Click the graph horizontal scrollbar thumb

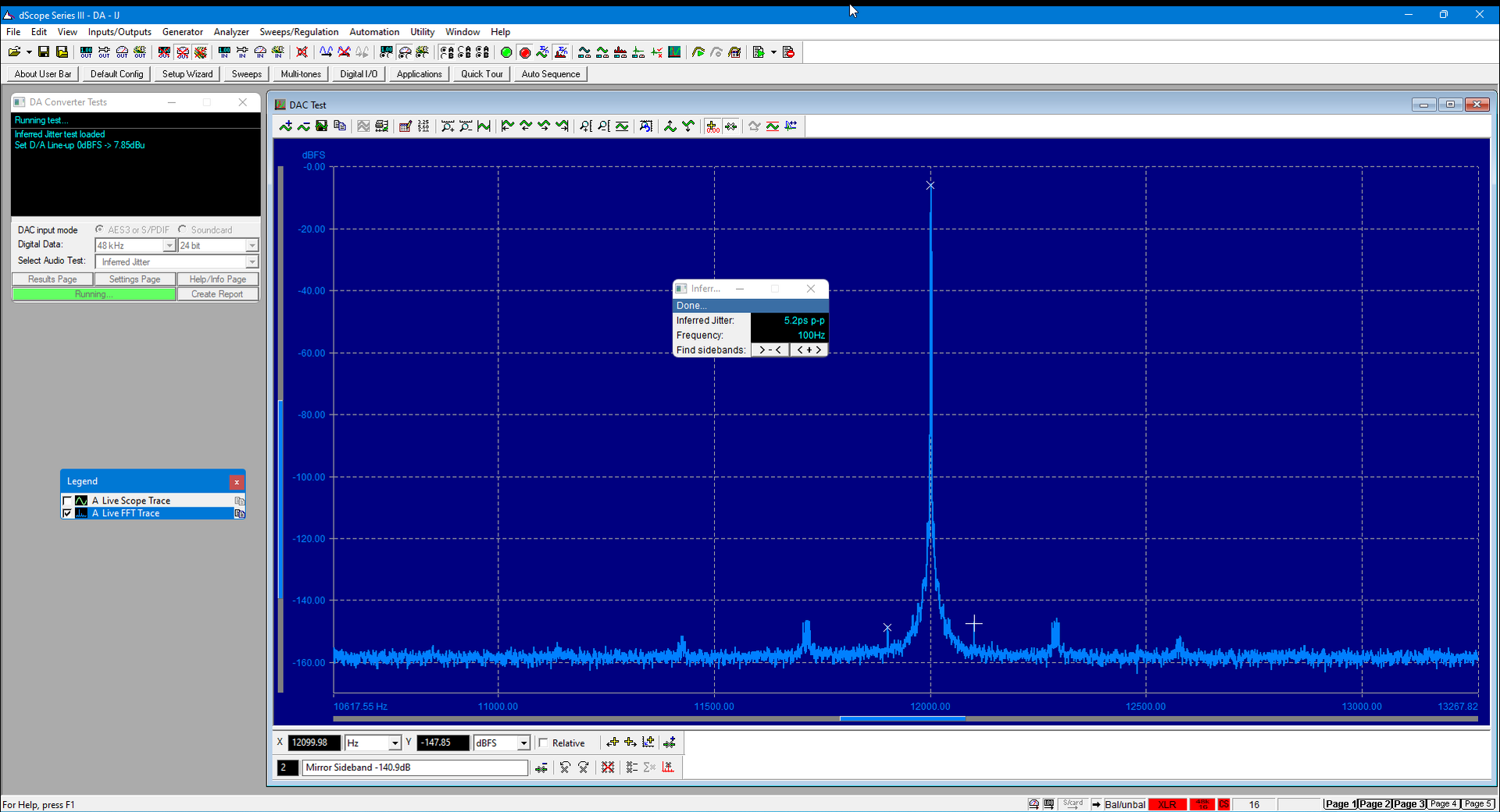point(902,718)
